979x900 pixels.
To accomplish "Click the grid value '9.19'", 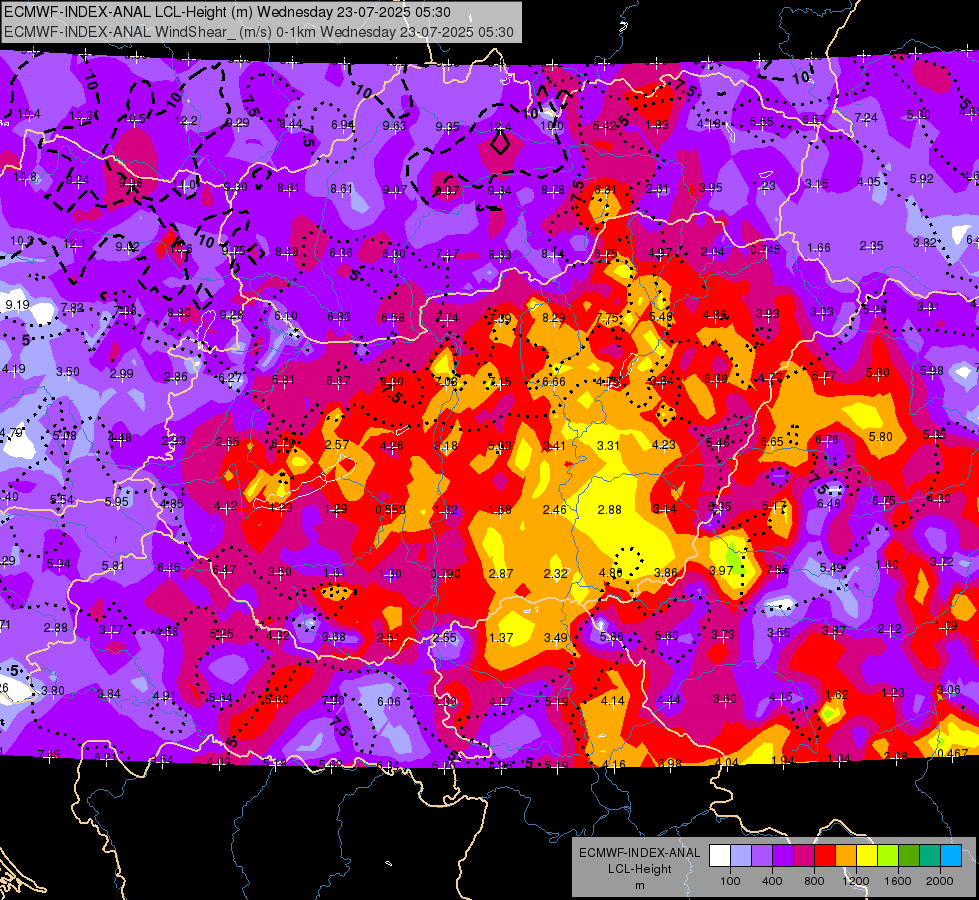I will point(17,305).
